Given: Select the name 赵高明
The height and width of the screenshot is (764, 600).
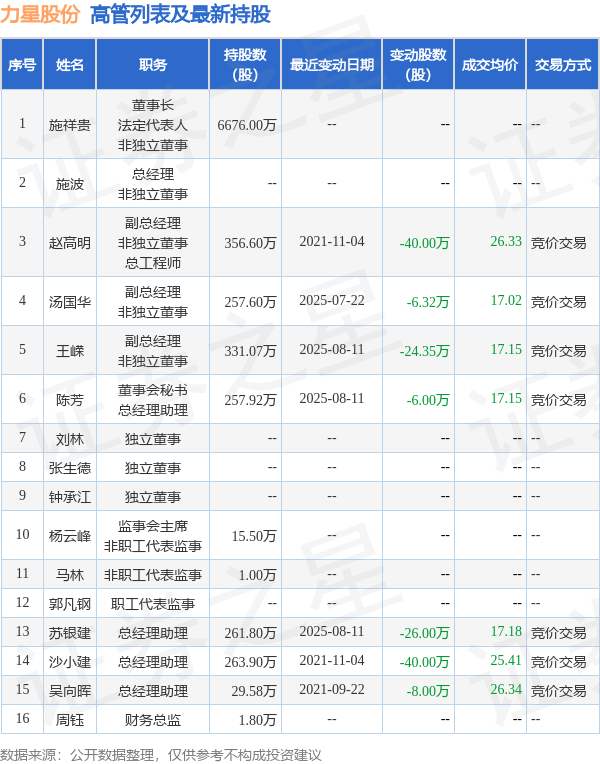Looking at the screenshot, I should click(x=70, y=243).
